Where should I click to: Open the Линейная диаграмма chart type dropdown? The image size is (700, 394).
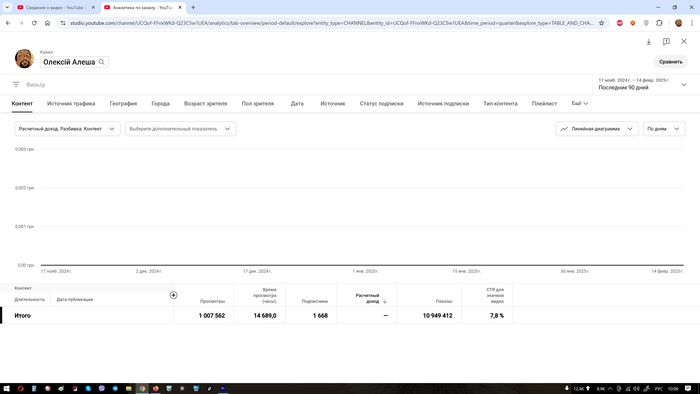(597, 129)
